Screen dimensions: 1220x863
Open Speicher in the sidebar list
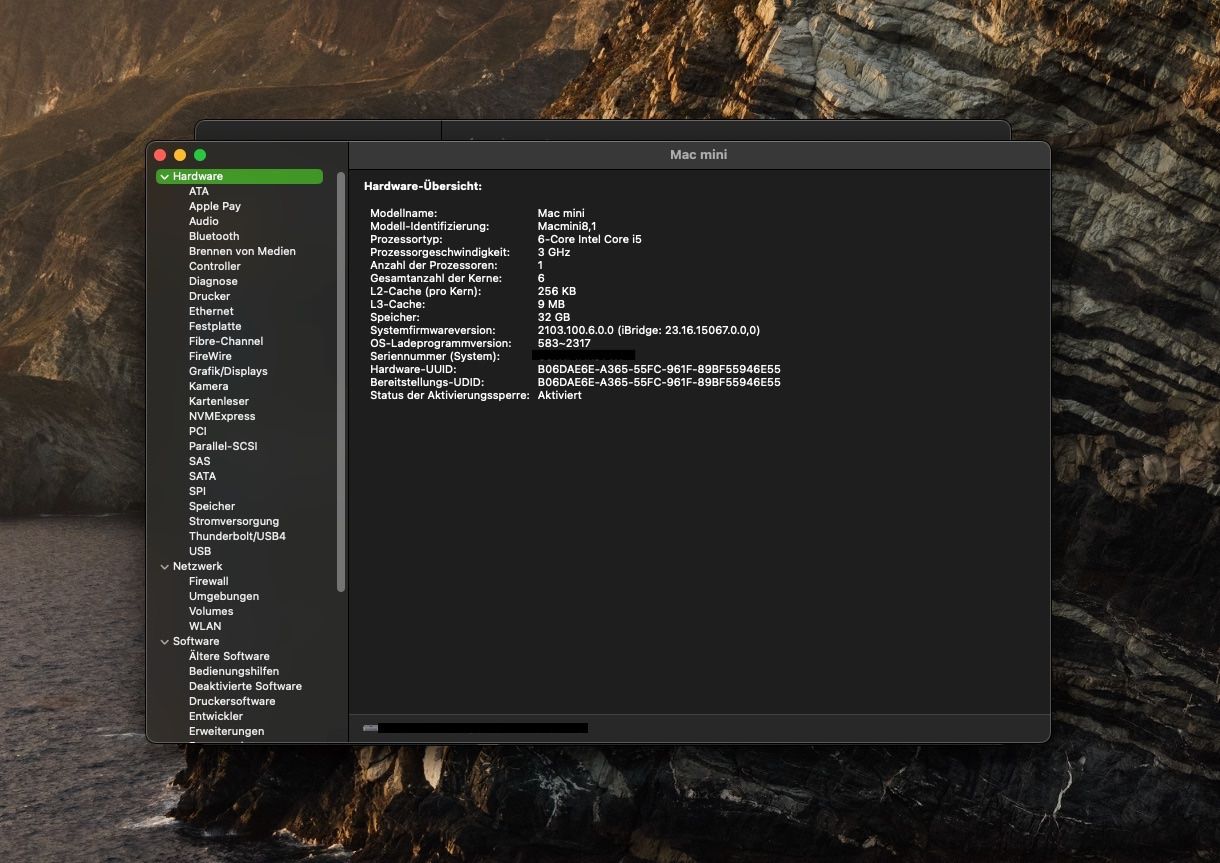[x=212, y=506]
